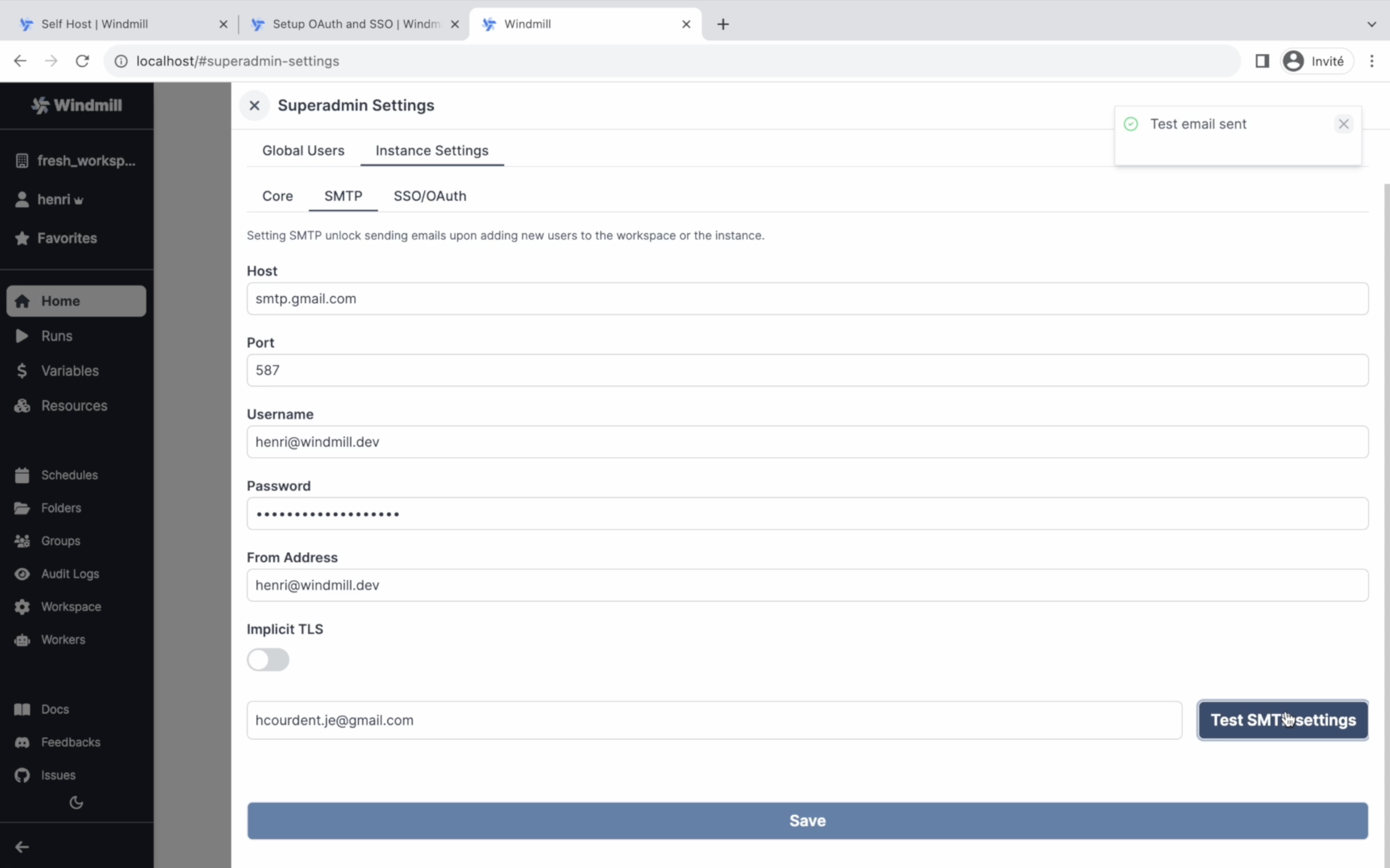The width and height of the screenshot is (1390, 868).
Task: Switch to the Global Users tab
Action: 303,151
